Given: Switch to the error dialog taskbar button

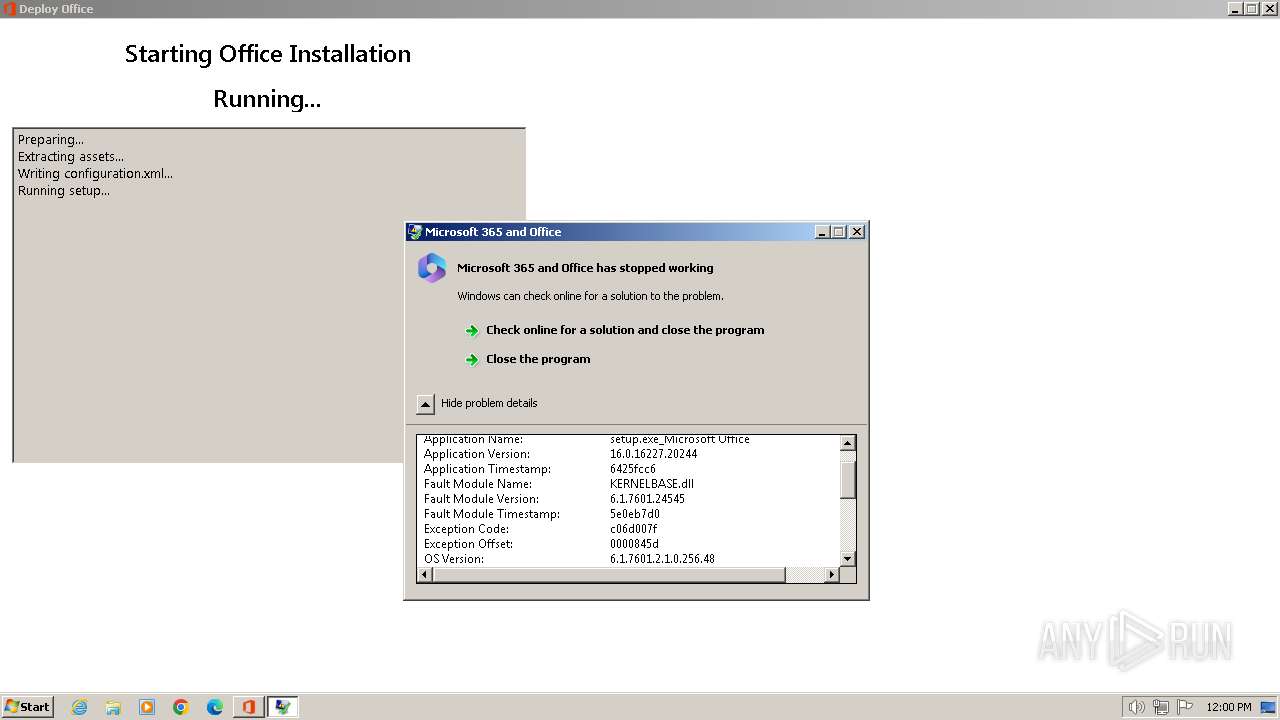Looking at the screenshot, I should coord(283,707).
